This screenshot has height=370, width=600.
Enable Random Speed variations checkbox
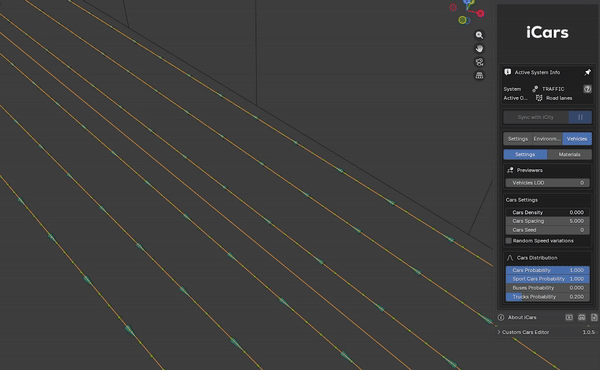point(509,241)
